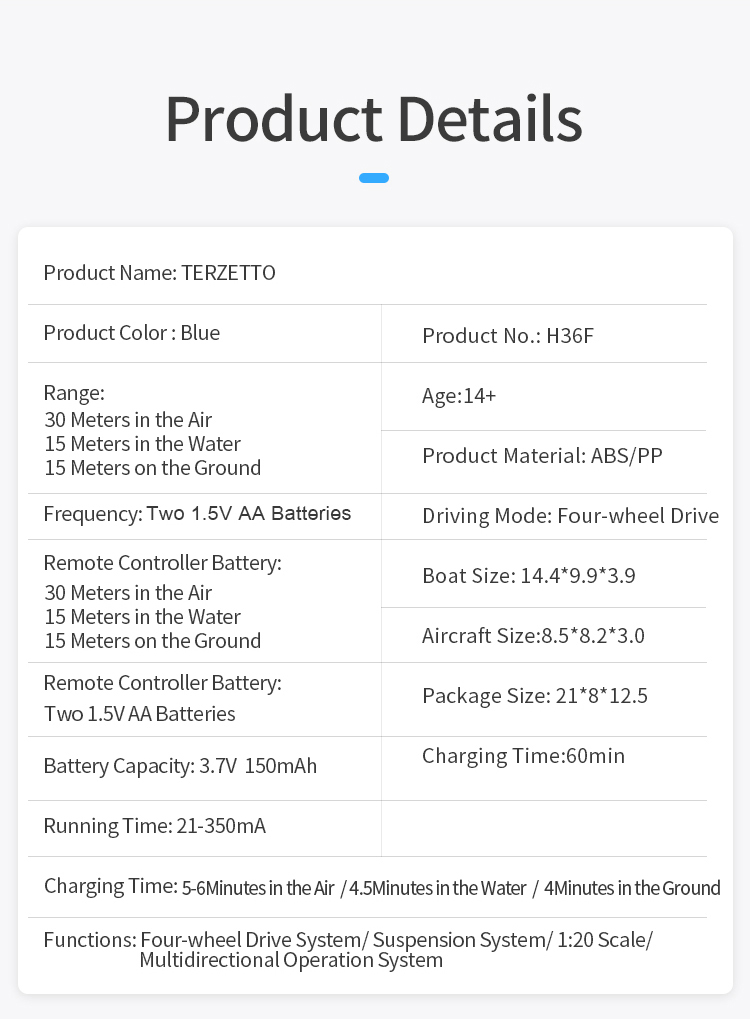The width and height of the screenshot is (750, 1019).
Task: Click Multidirectional Operation System text
Action: tap(291, 961)
